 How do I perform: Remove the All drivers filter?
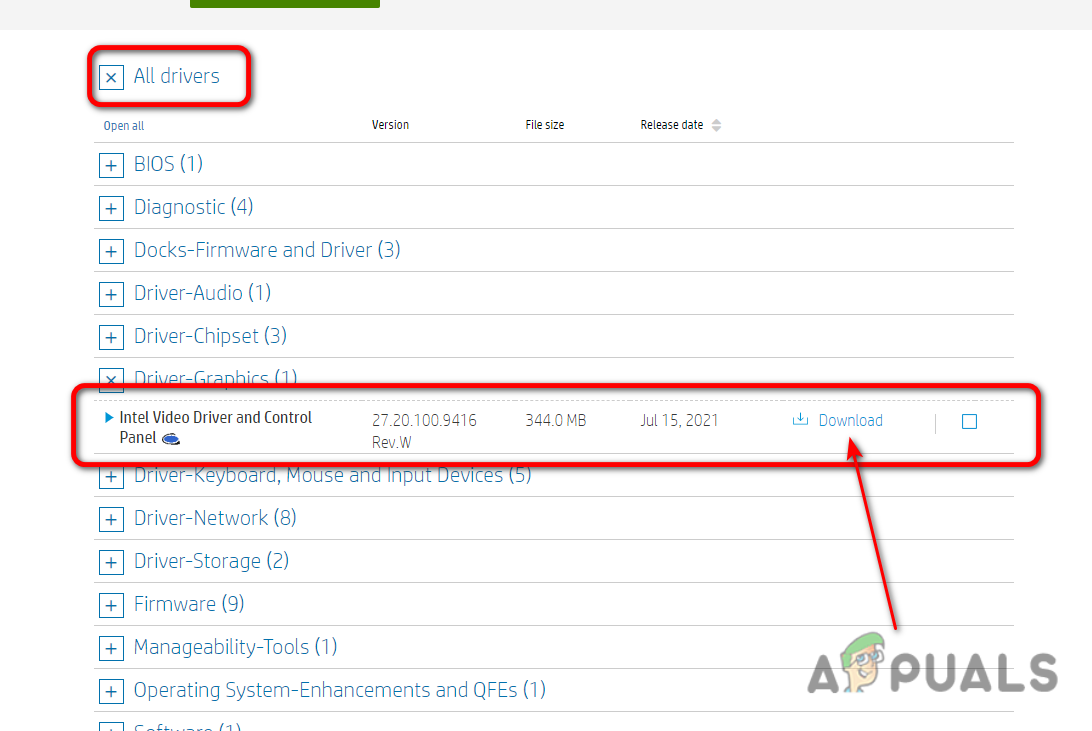click(x=111, y=76)
